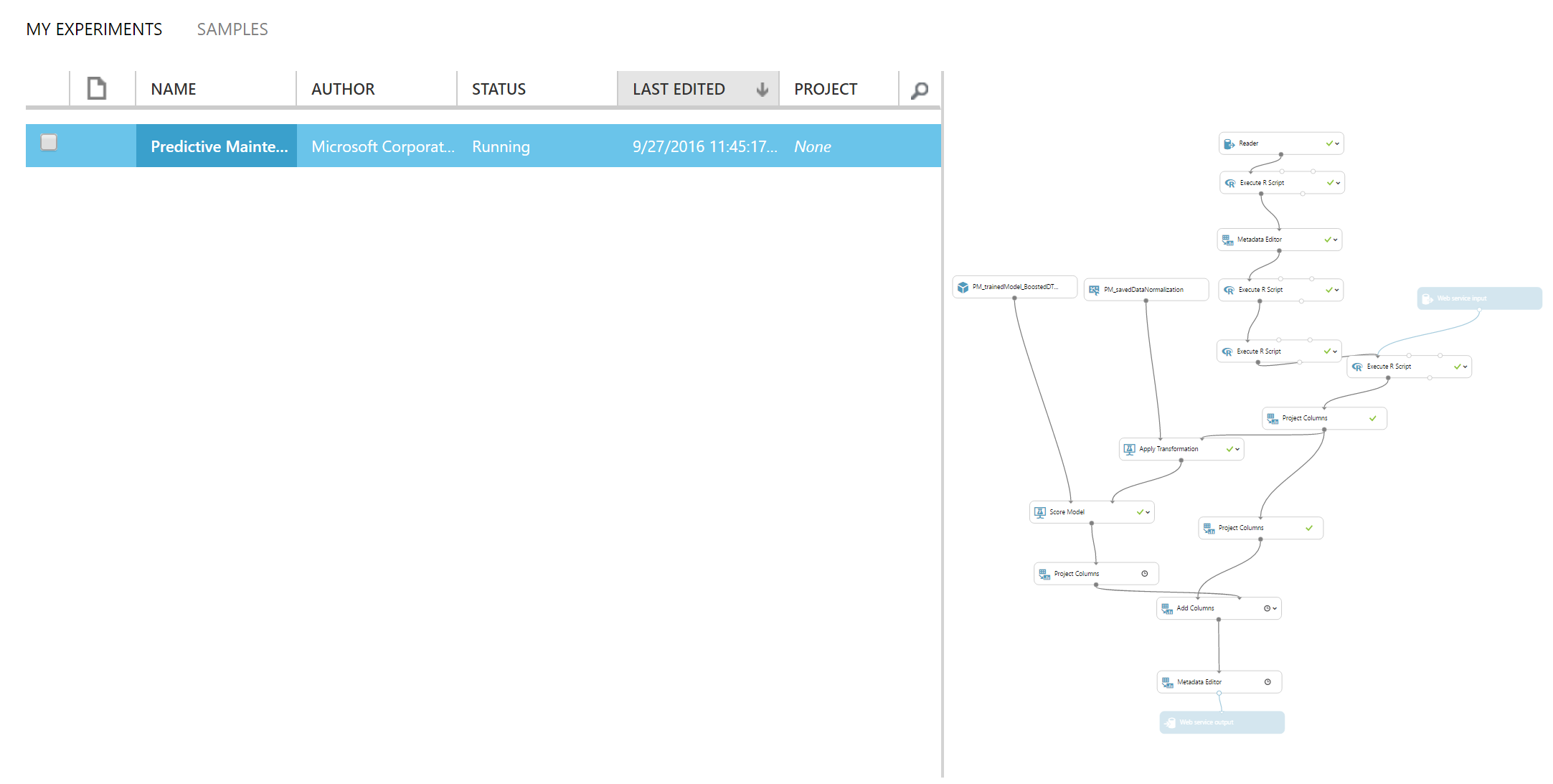1553x784 pixels.
Task: Expand the Score Model dropdown chevron
Action: 1148,512
